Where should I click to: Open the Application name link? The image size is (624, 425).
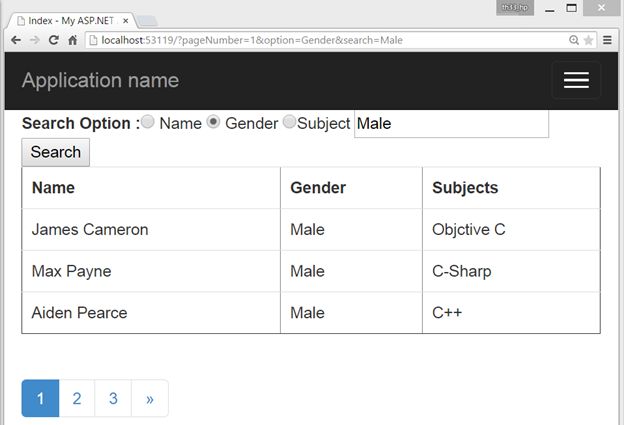(100, 81)
